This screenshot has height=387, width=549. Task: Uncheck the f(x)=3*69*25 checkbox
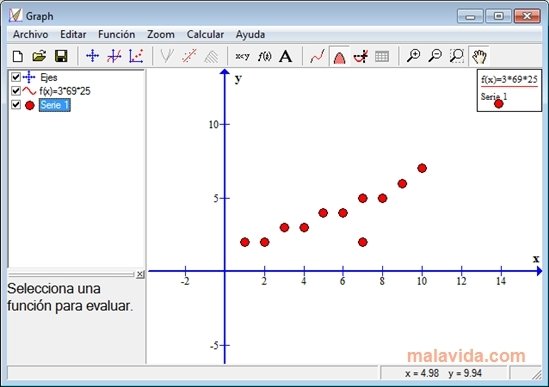click(16, 91)
